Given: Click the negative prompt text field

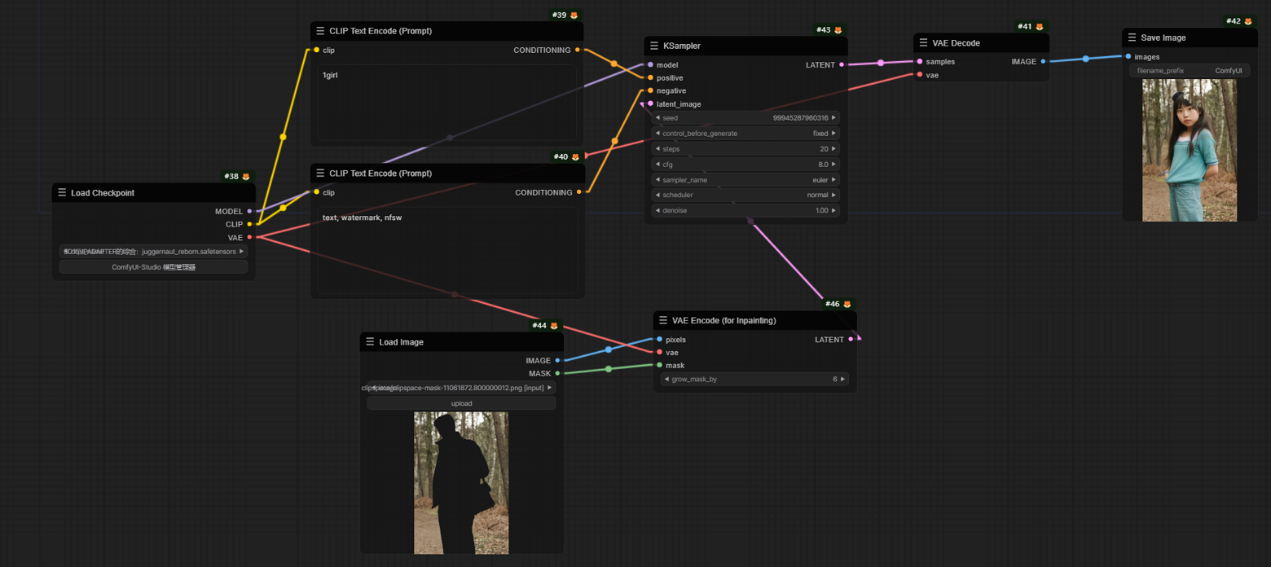Looking at the screenshot, I should [x=447, y=250].
